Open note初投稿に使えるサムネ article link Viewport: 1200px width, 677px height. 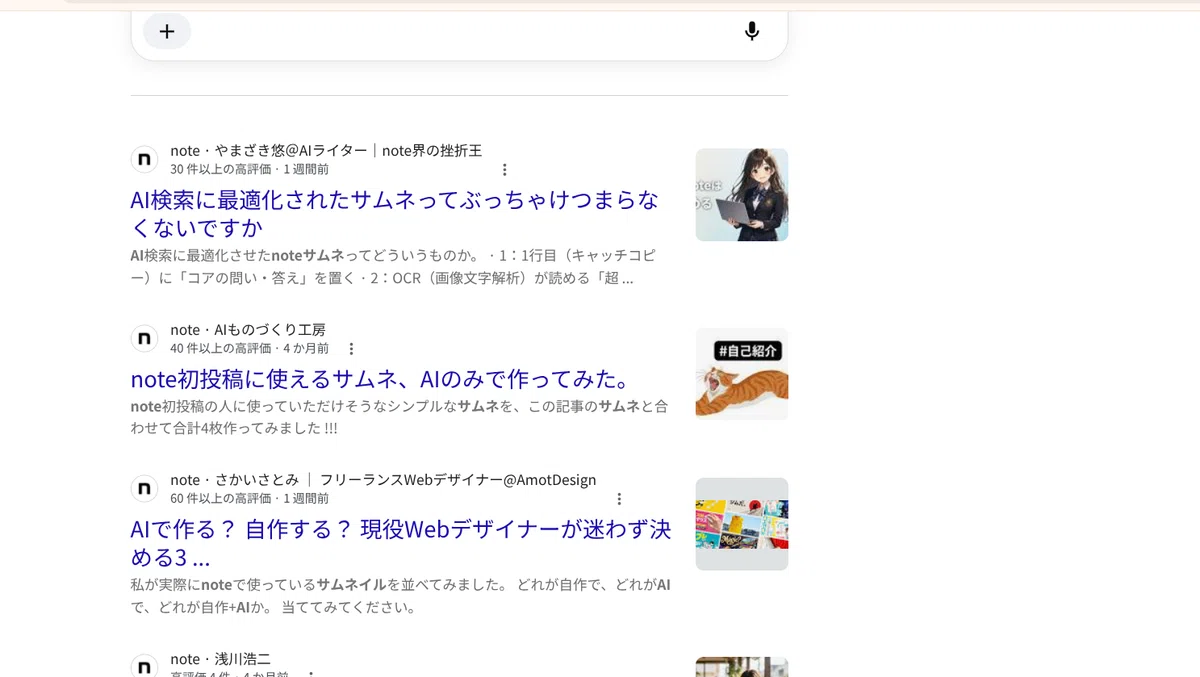coord(383,379)
